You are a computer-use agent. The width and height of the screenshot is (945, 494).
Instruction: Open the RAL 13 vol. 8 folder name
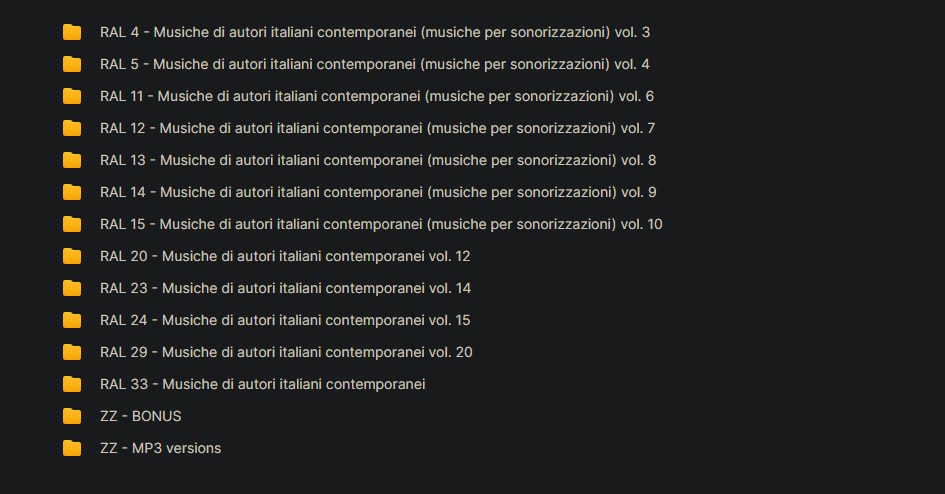[378, 160]
